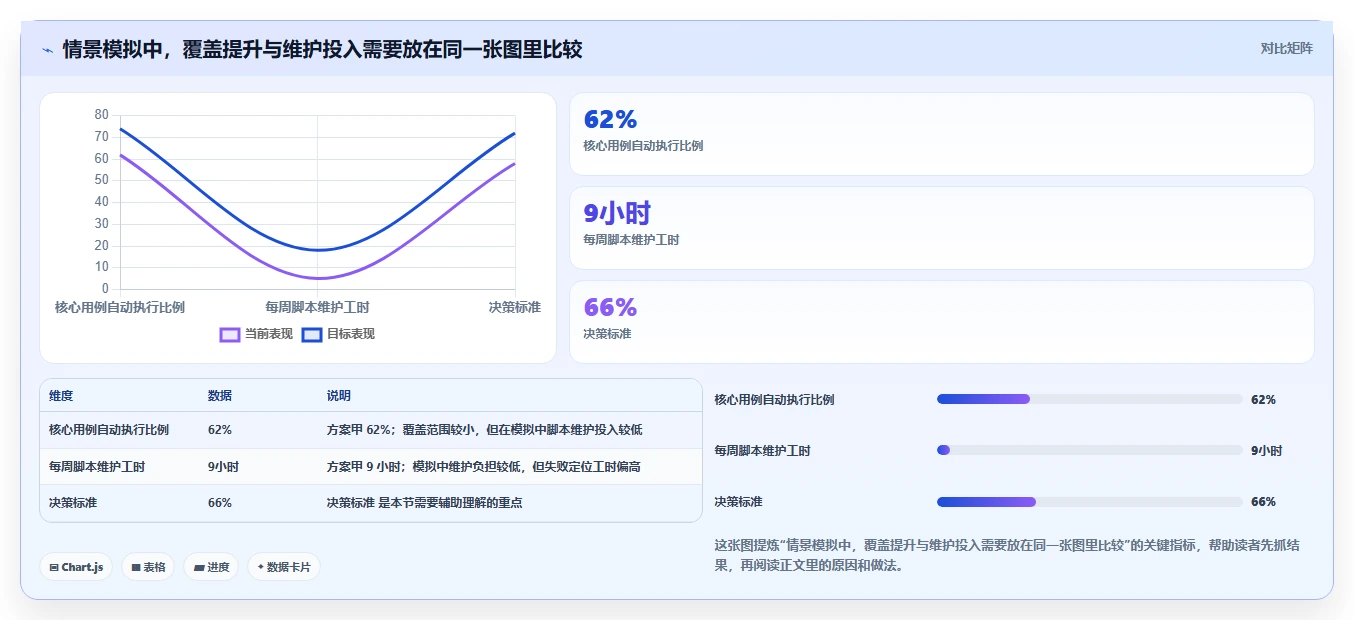This screenshot has height=620, width=1354.
Task: Select the 核心用例自动执行比例 table row cell
Action: point(109,430)
